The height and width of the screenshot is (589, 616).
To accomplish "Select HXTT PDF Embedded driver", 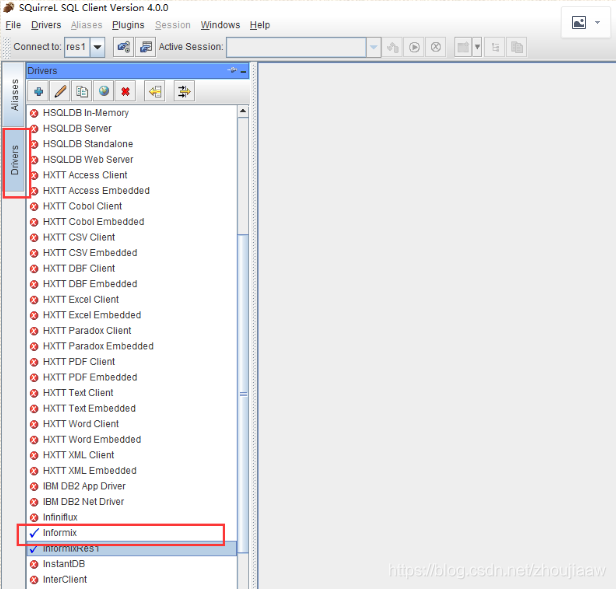I will [x=132, y=377].
